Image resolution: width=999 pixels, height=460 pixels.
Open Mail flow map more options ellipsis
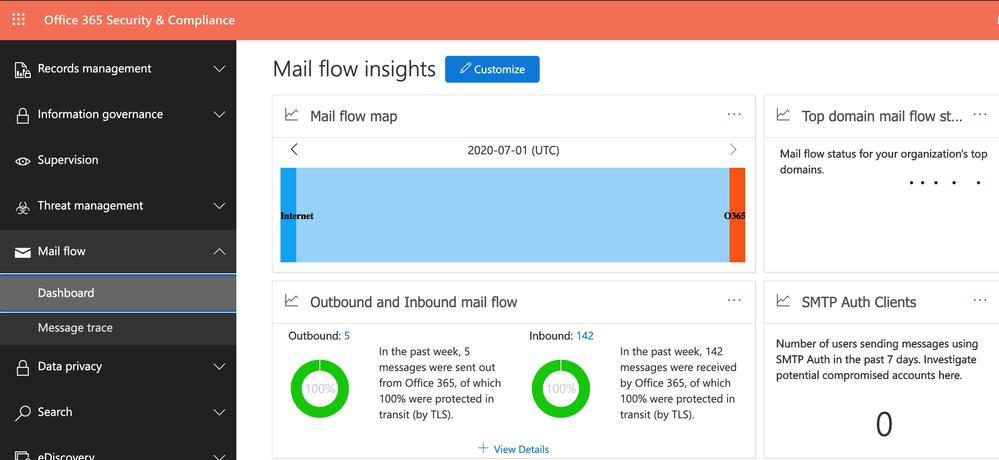734,115
